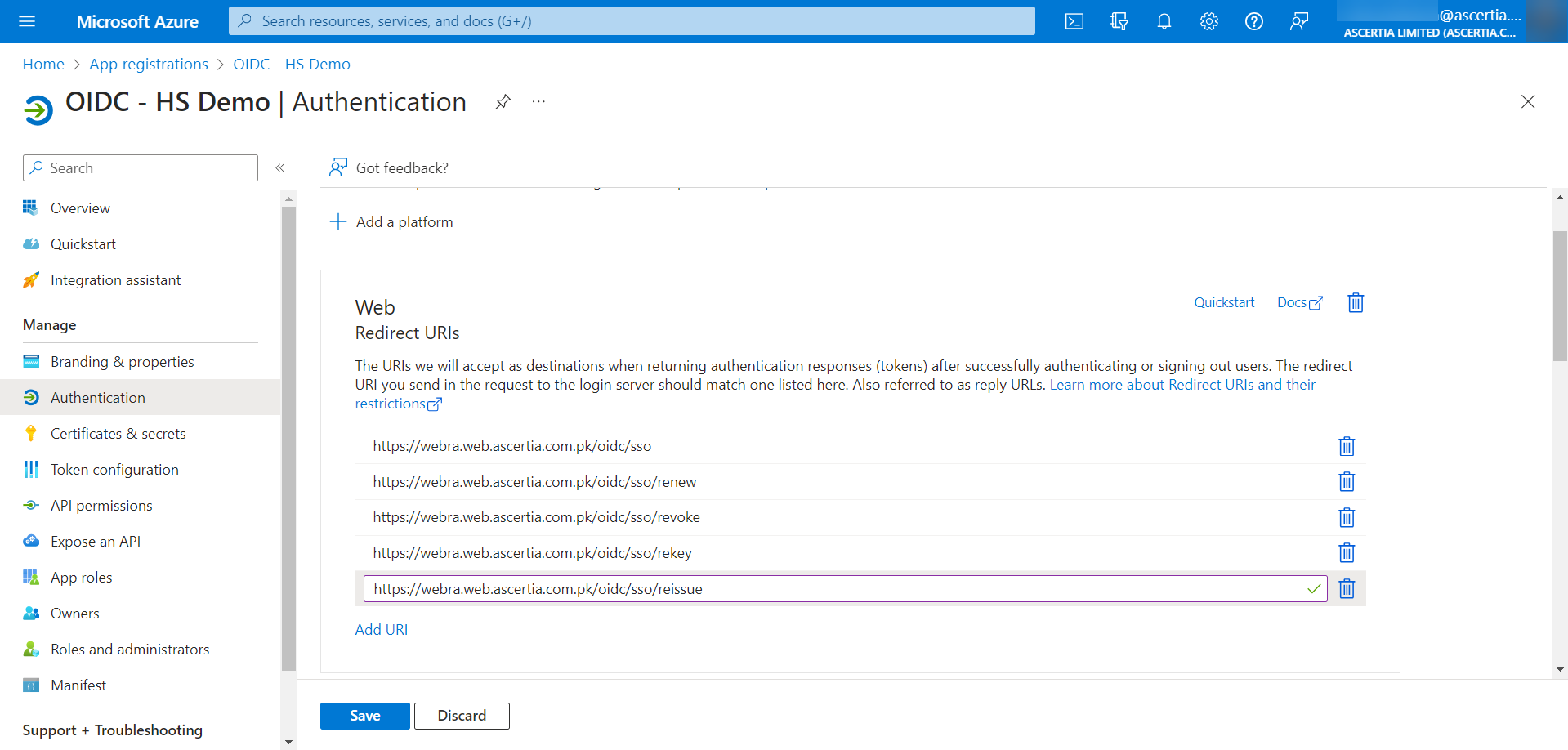Image resolution: width=1568 pixels, height=750 pixels.
Task: Open the notifications bell
Action: [1164, 21]
